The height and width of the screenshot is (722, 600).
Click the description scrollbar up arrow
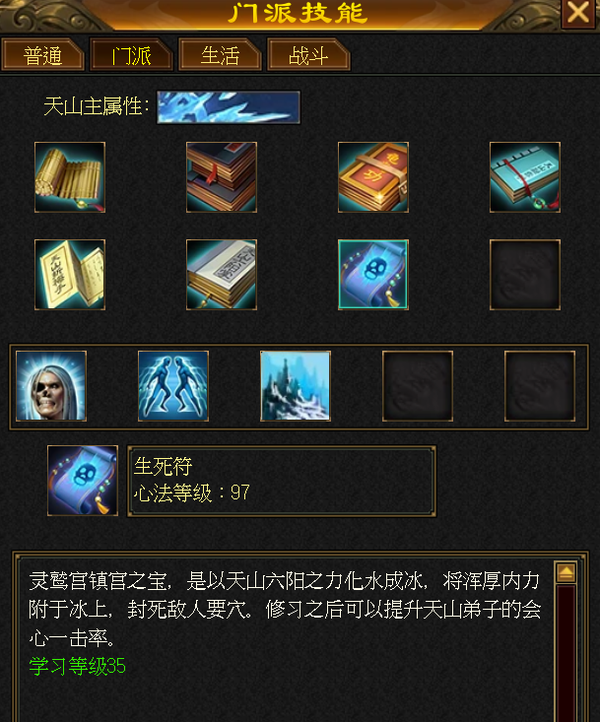566,573
